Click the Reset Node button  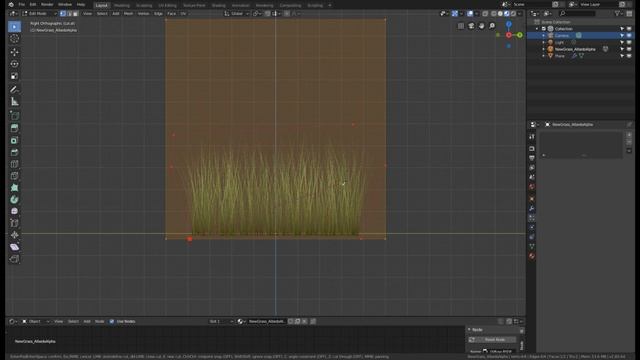492,340
